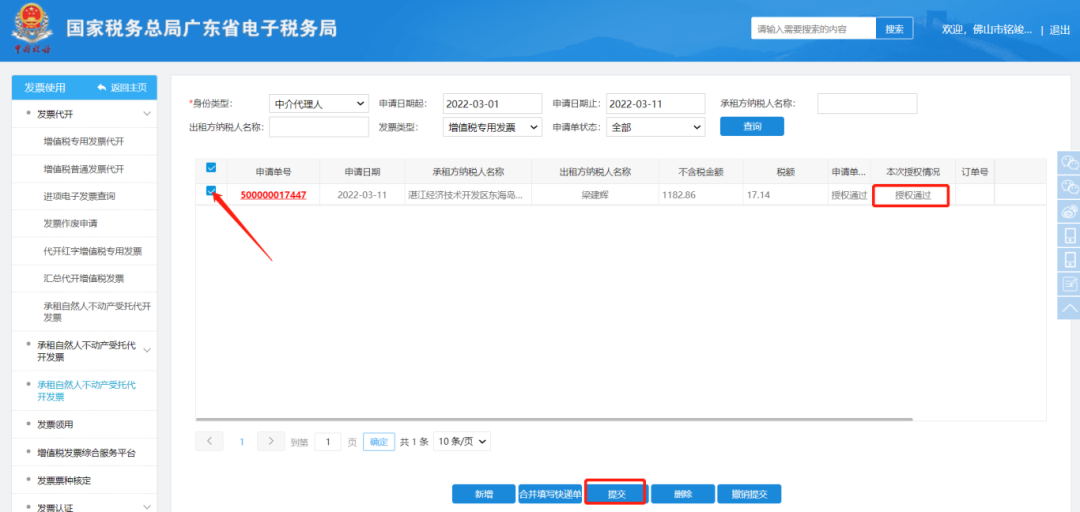The width and height of the screenshot is (1080, 512).
Task: Click the 新增 button
Action: click(484, 494)
